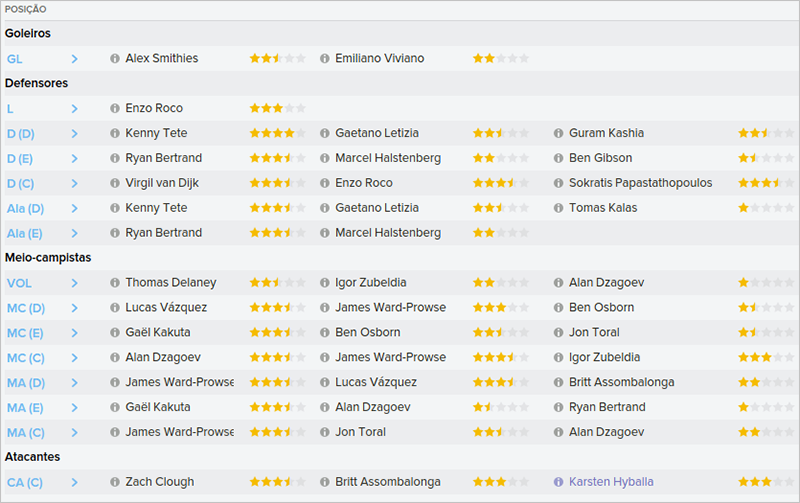Select Lucas Vázquez in MC (D) row

(x=166, y=308)
